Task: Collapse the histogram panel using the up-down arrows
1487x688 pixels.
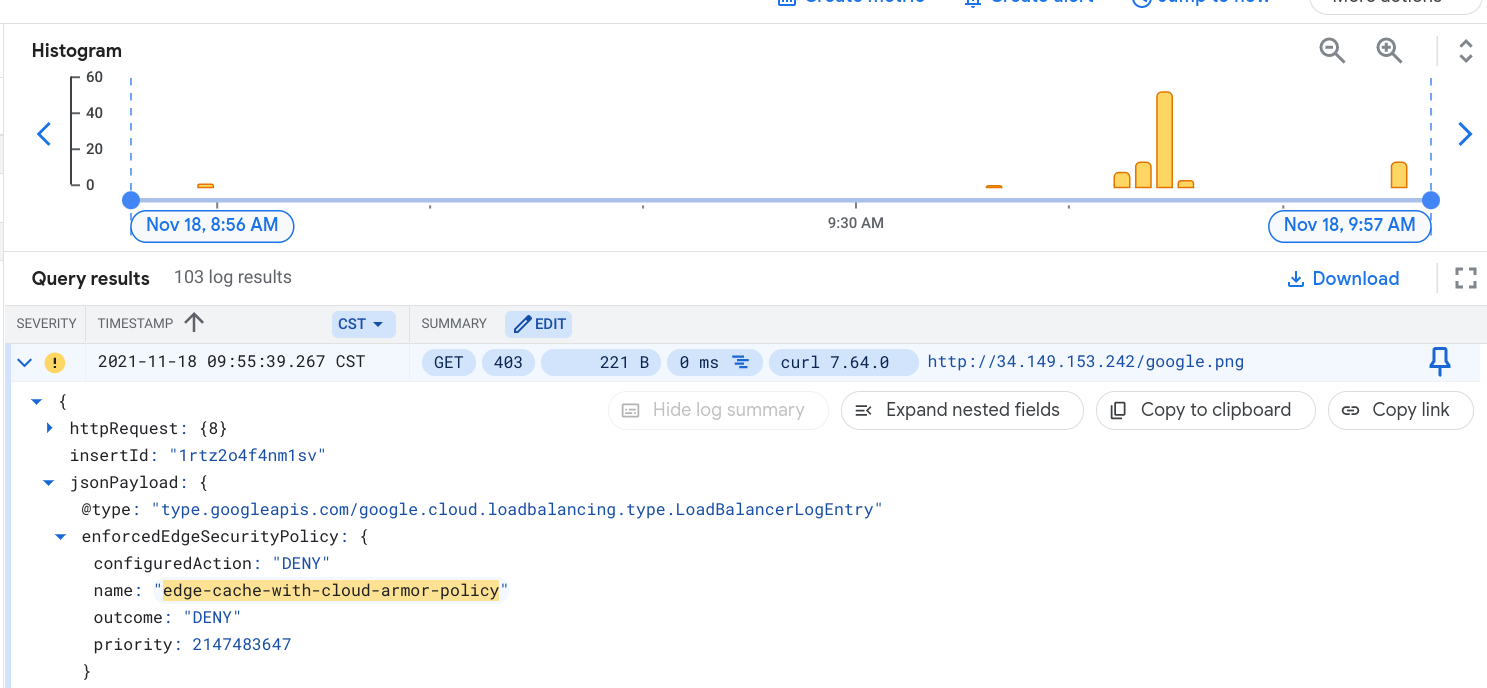Action: click(1465, 51)
